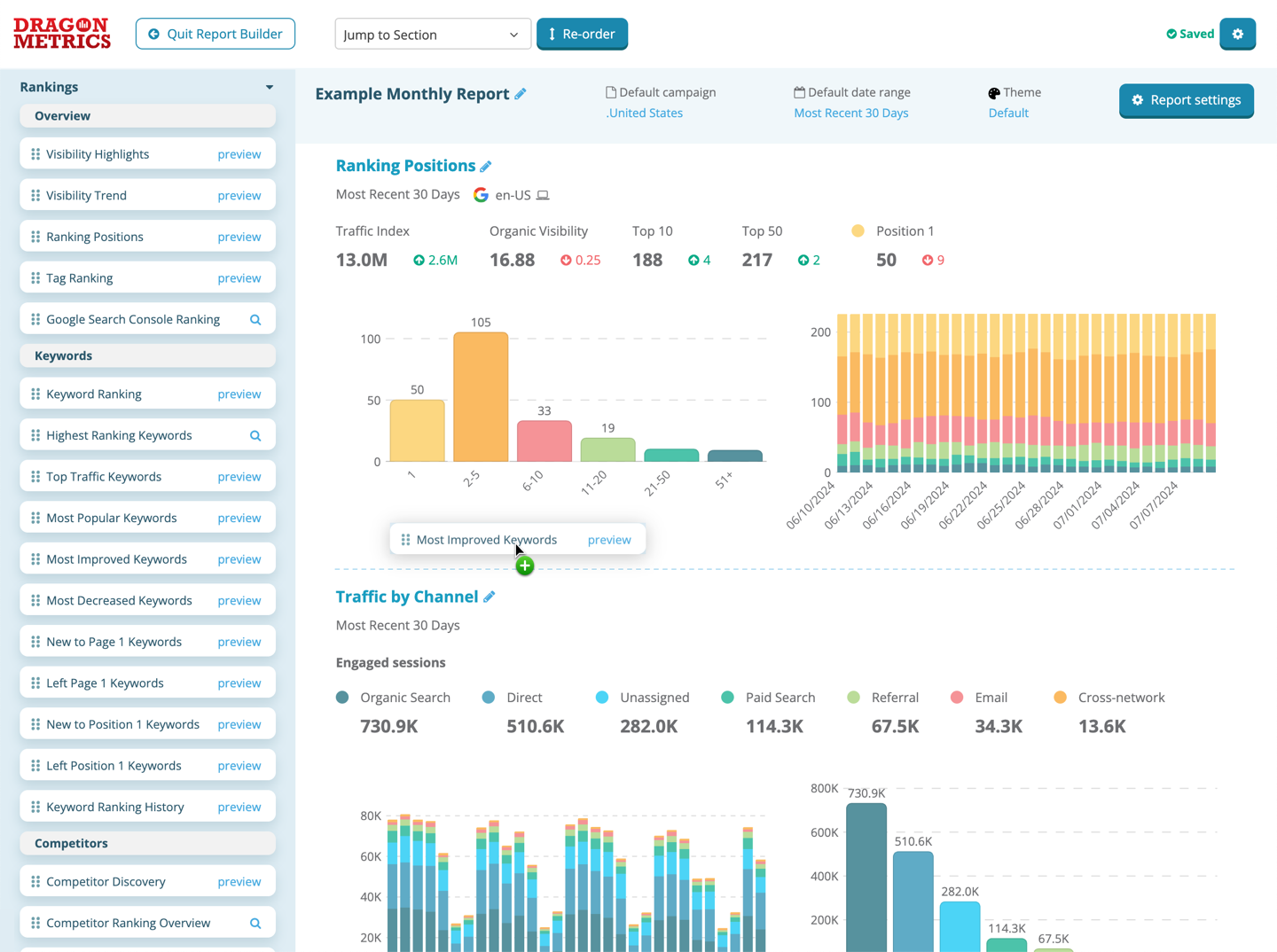The height and width of the screenshot is (952, 1277).
Task: Toggle the Paid Search legend dot
Action: point(727,698)
